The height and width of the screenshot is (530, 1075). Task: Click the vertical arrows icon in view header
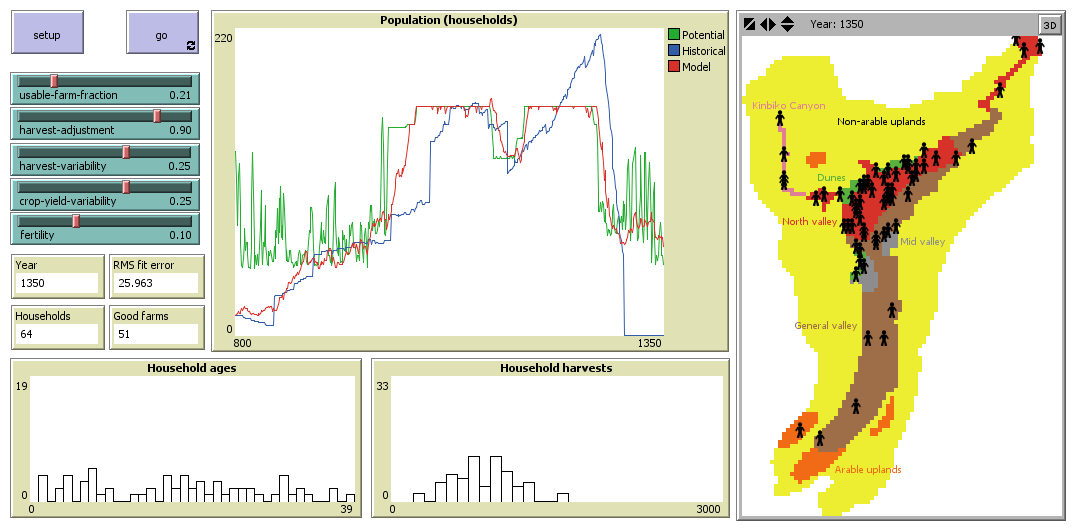[787, 24]
